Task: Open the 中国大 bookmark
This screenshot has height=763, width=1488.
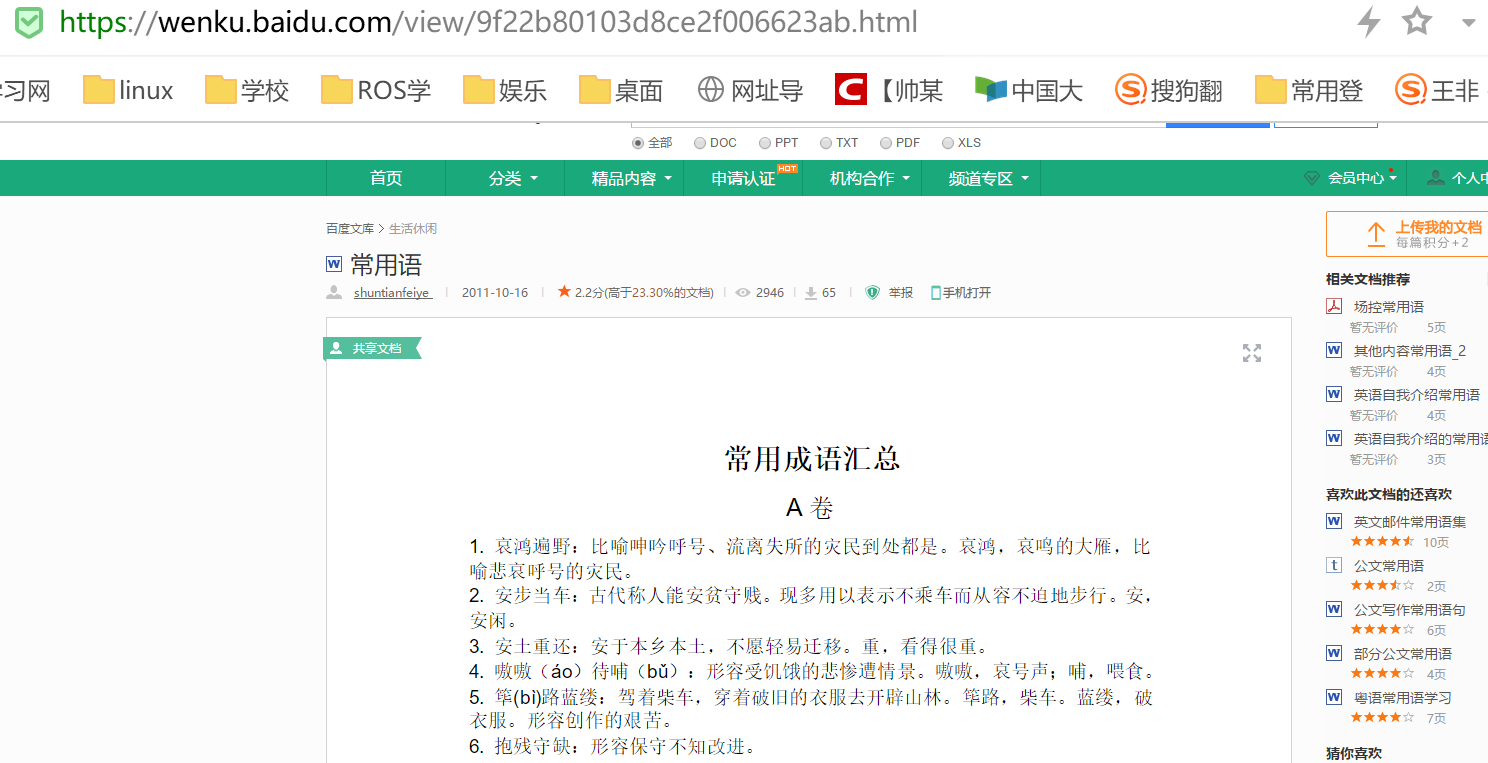Action: [x=1029, y=90]
